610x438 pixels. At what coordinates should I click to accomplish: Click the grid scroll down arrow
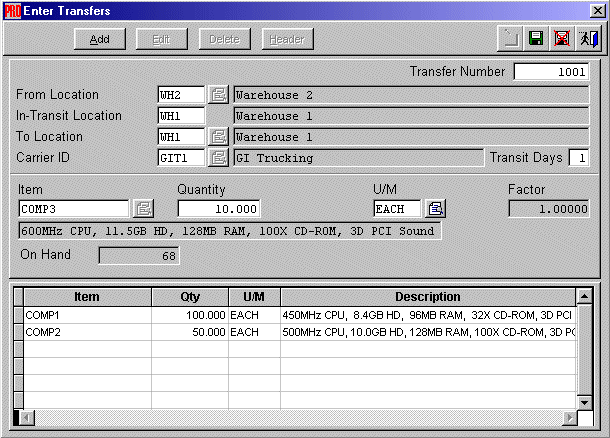584,403
